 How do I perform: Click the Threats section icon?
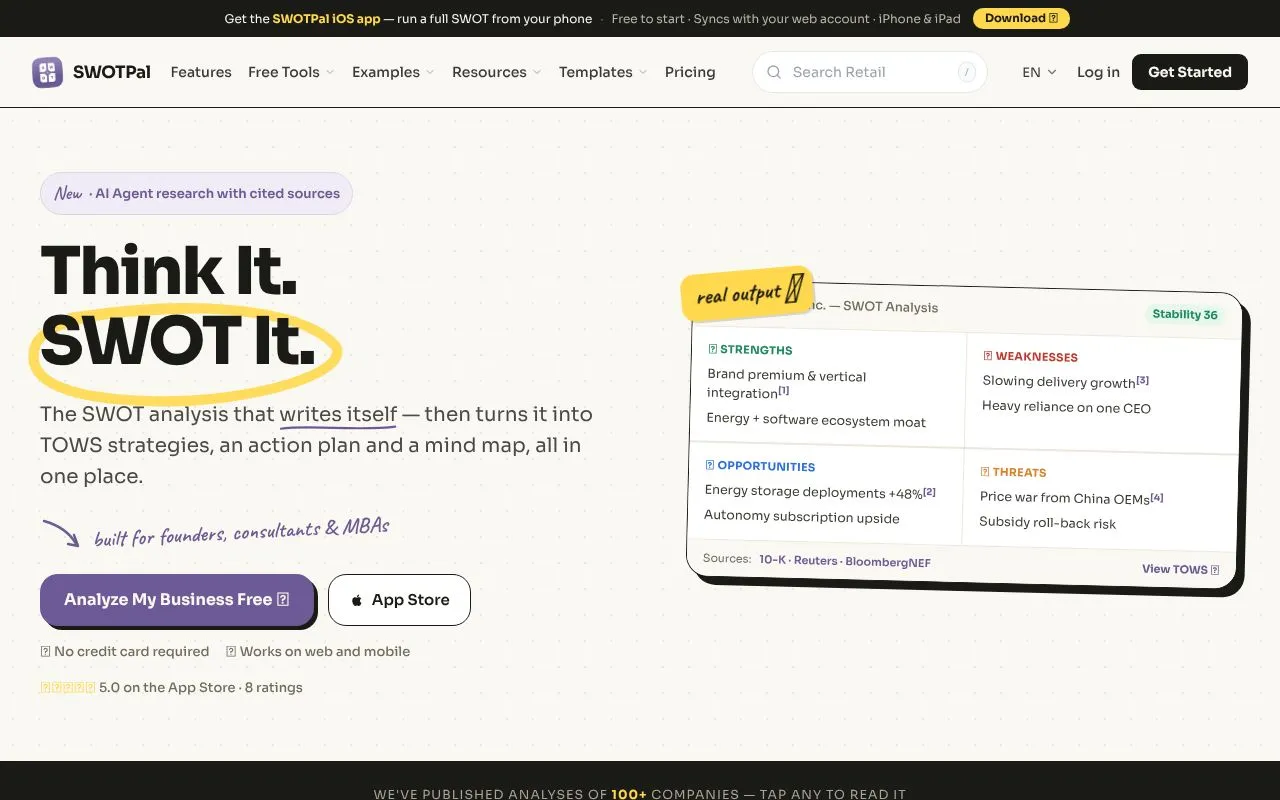click(985, 472)
